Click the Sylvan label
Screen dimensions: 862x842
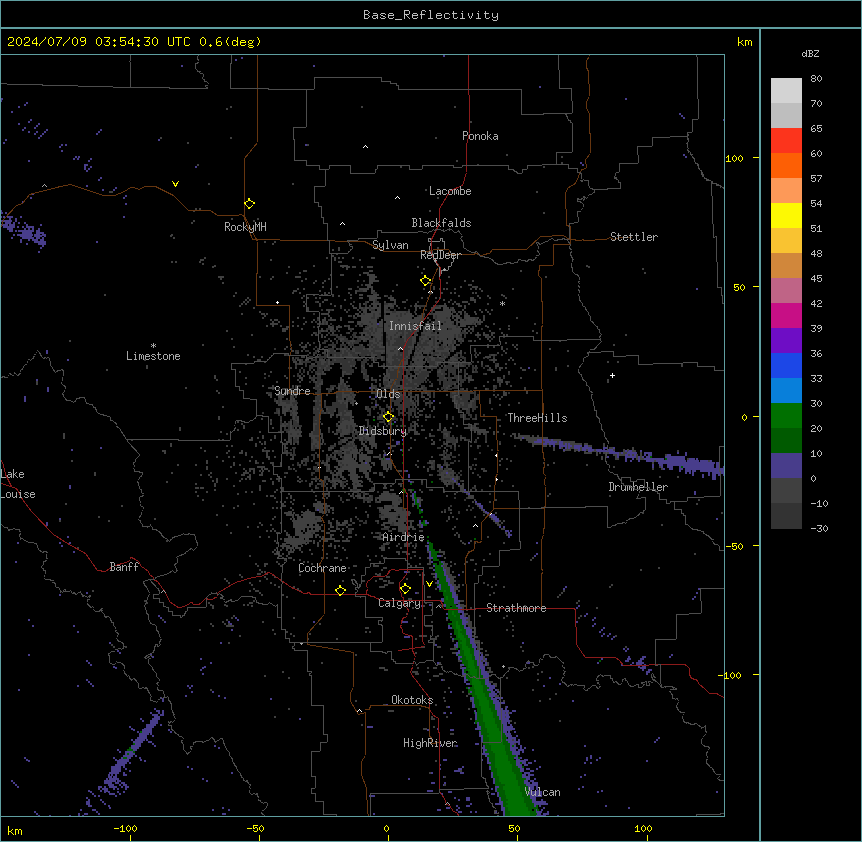(x=390, y=245)
